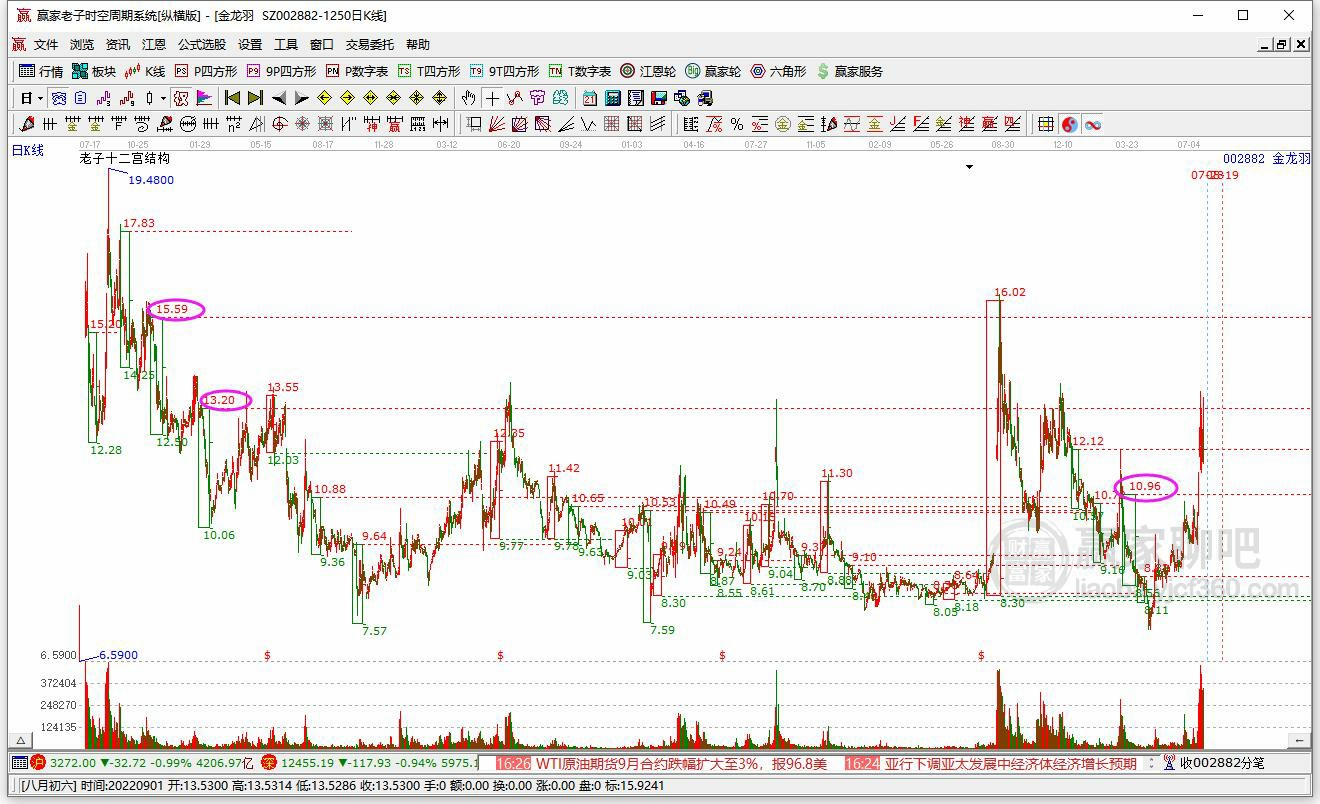The image size is (1320, 804).
Task: Click the 16.02 peak price label
Action: (1010, 293)
